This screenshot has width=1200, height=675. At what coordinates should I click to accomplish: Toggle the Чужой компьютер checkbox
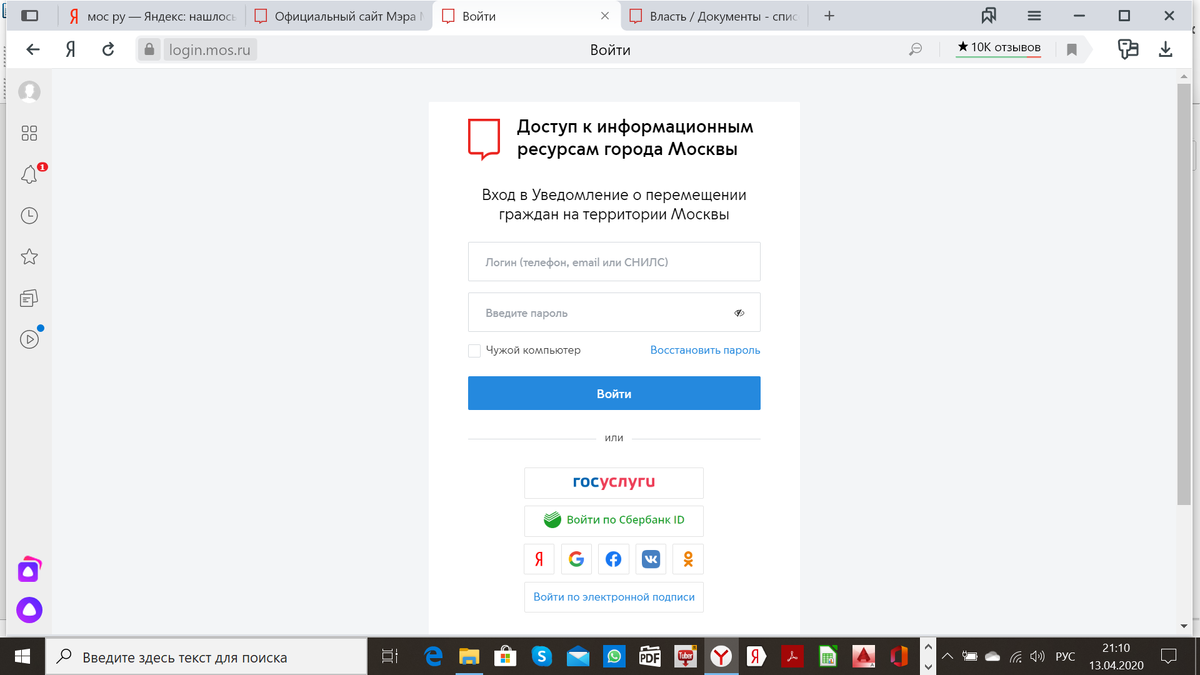474,350
